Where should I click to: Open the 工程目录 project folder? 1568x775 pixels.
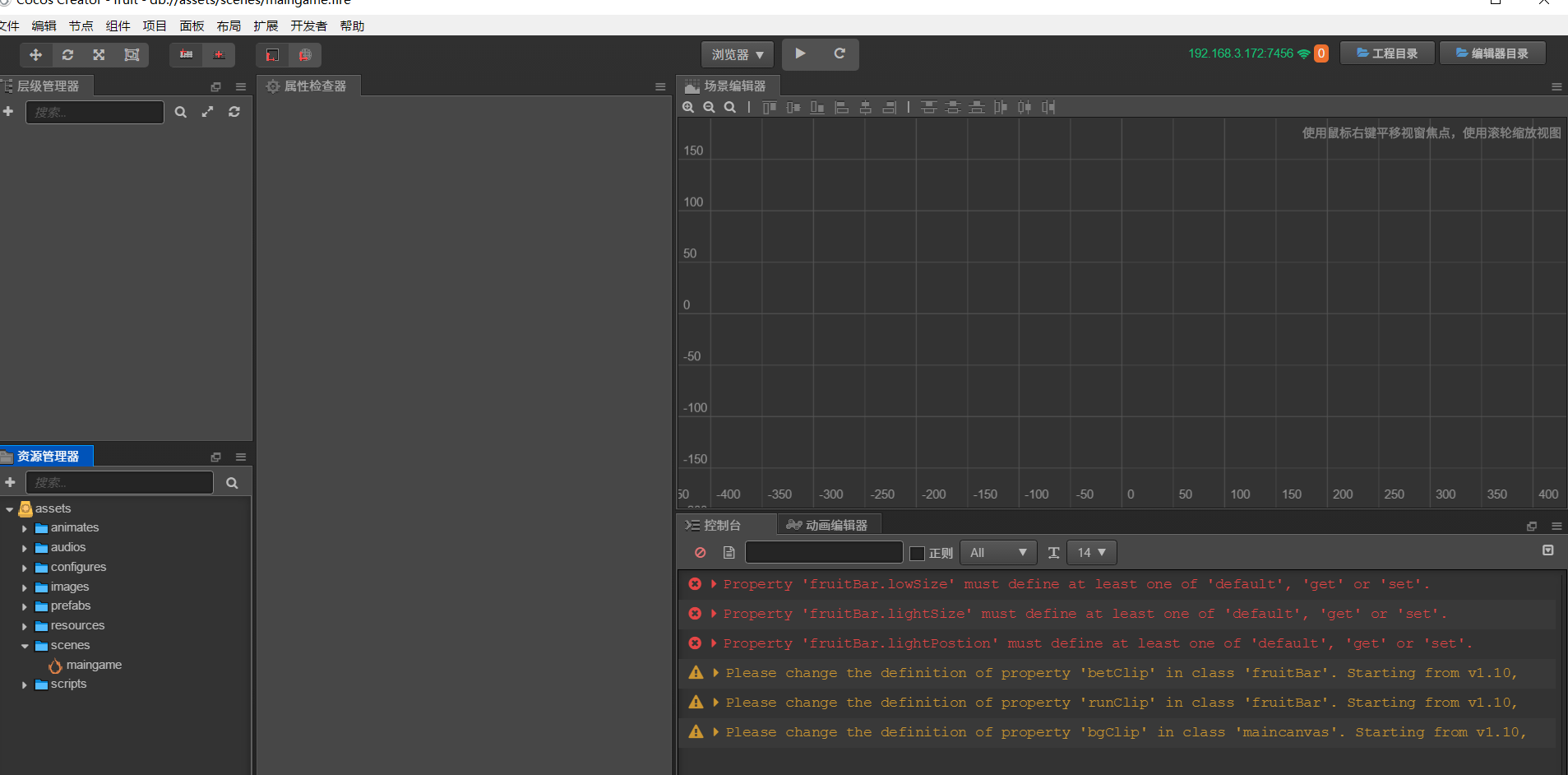1387,53
